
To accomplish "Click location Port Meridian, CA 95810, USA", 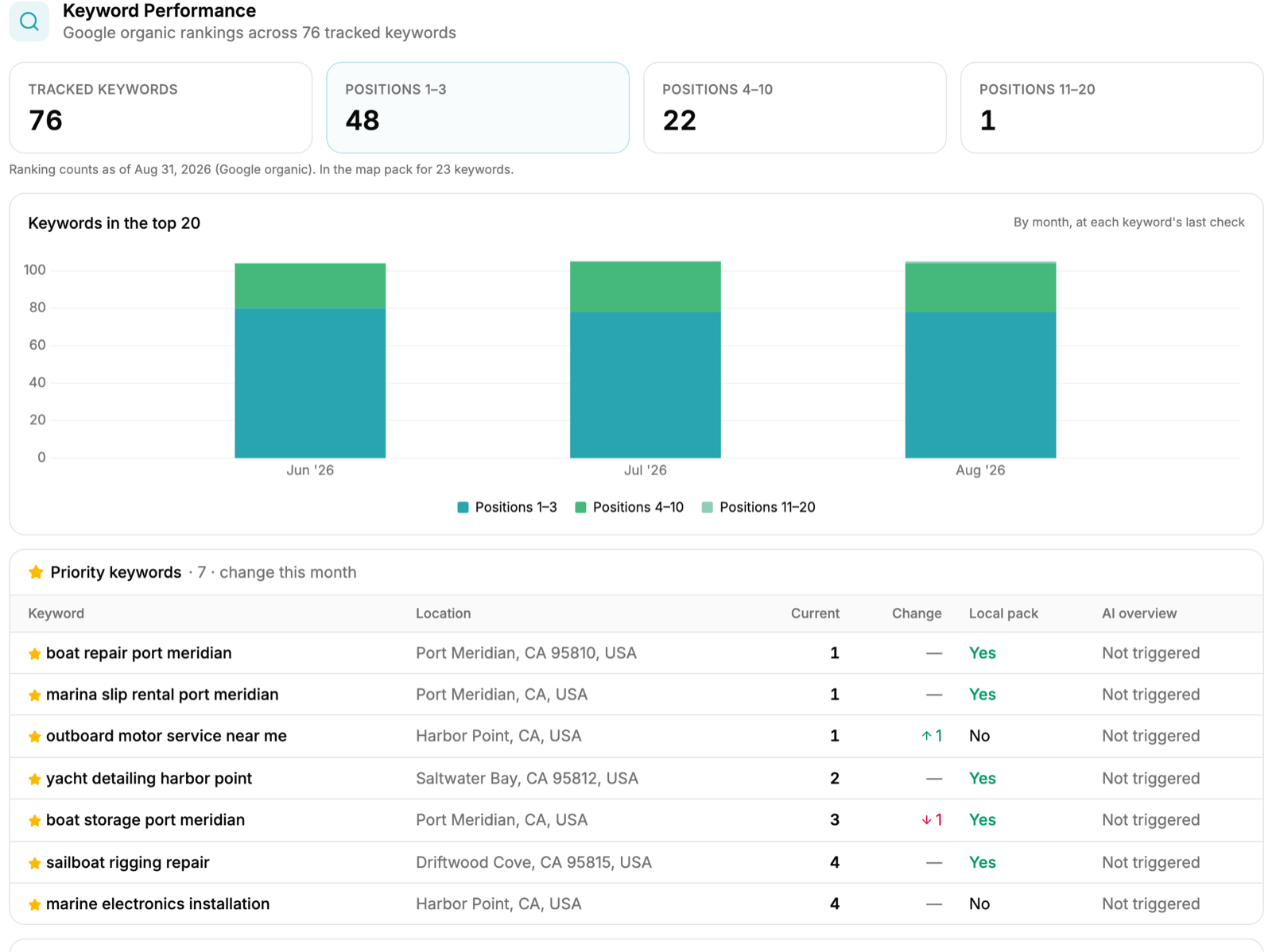I will pyautogui.click(x=526, y=653).
